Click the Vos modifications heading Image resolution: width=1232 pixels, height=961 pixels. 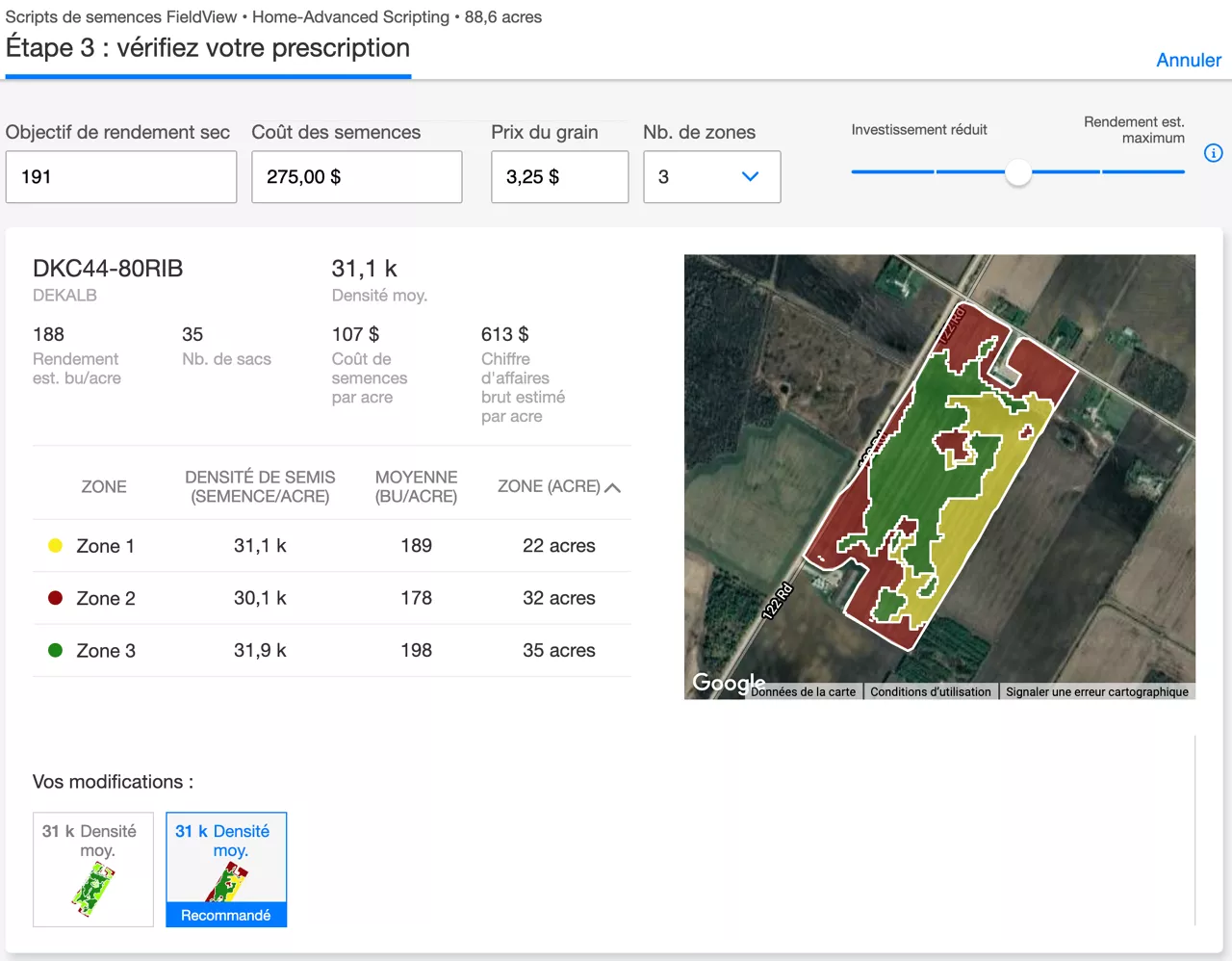(113, 782)
